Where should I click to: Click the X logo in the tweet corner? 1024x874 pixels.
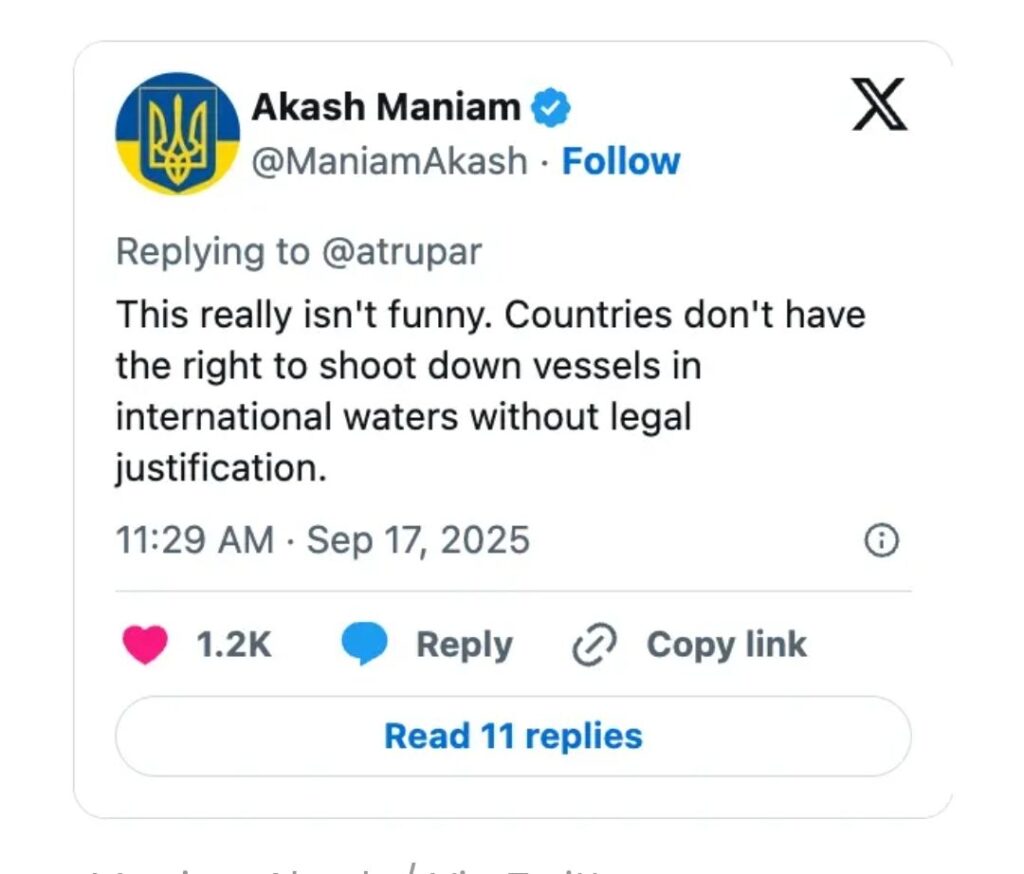click(x=879, y=105)
